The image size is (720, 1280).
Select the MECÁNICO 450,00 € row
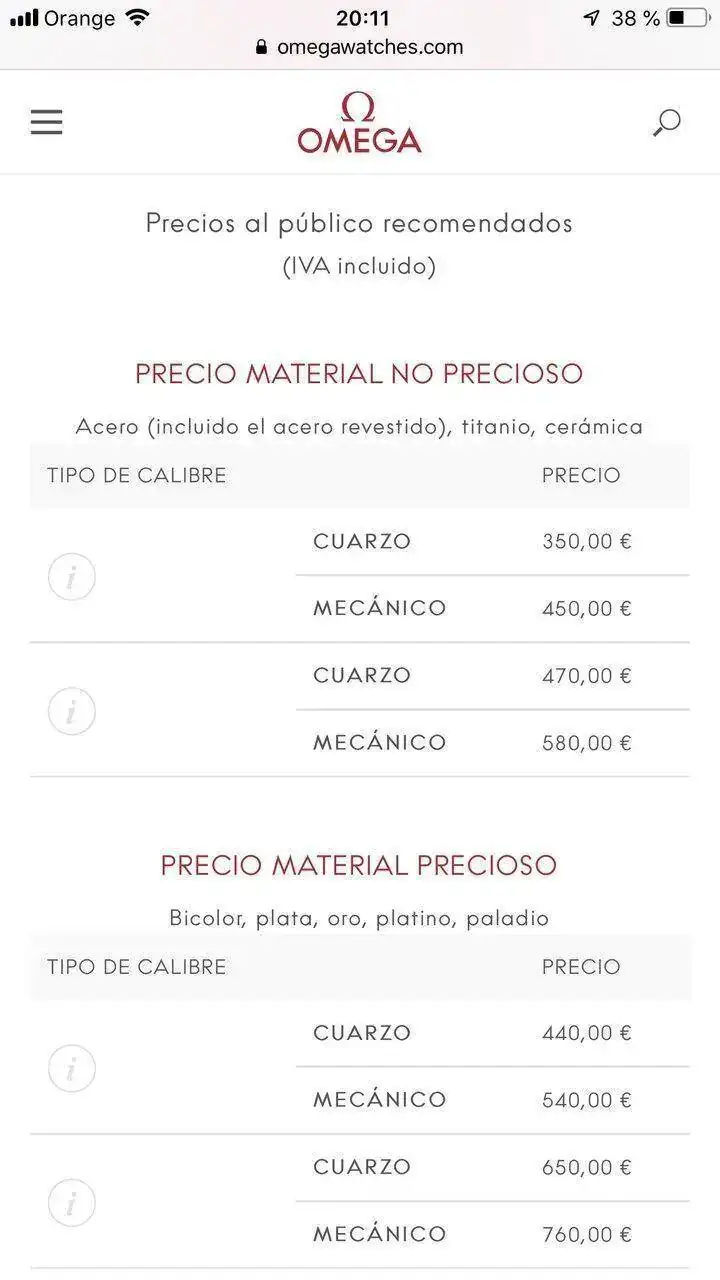point(492,608)
